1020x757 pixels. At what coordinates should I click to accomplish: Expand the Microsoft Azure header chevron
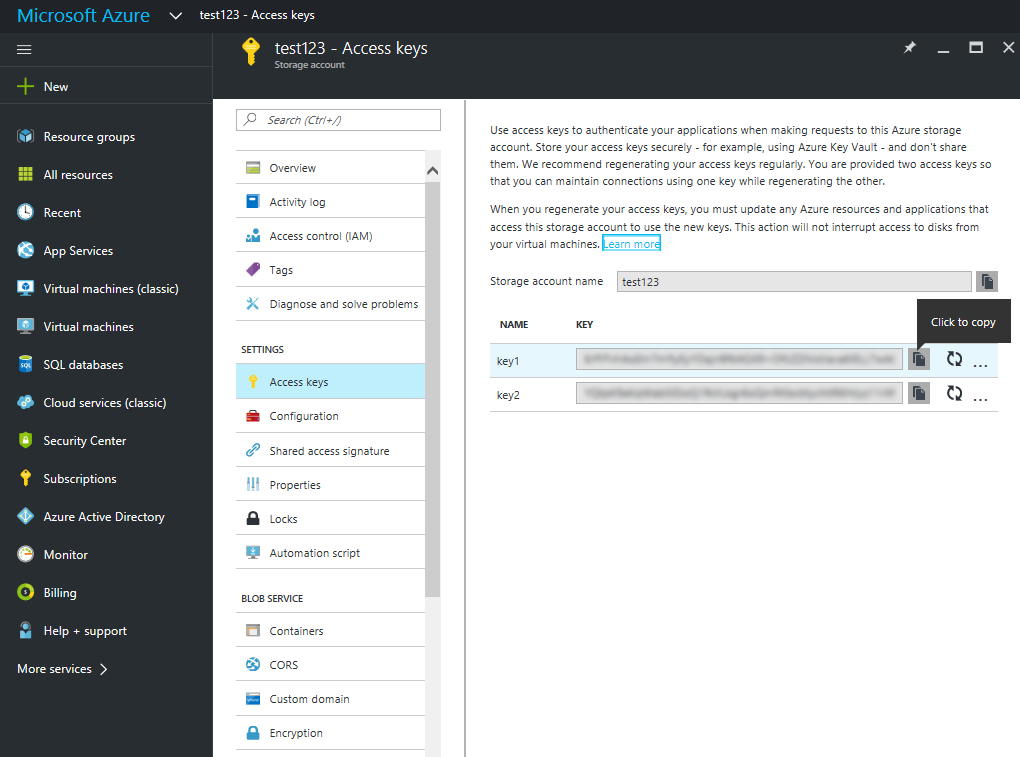pos(176,15)
